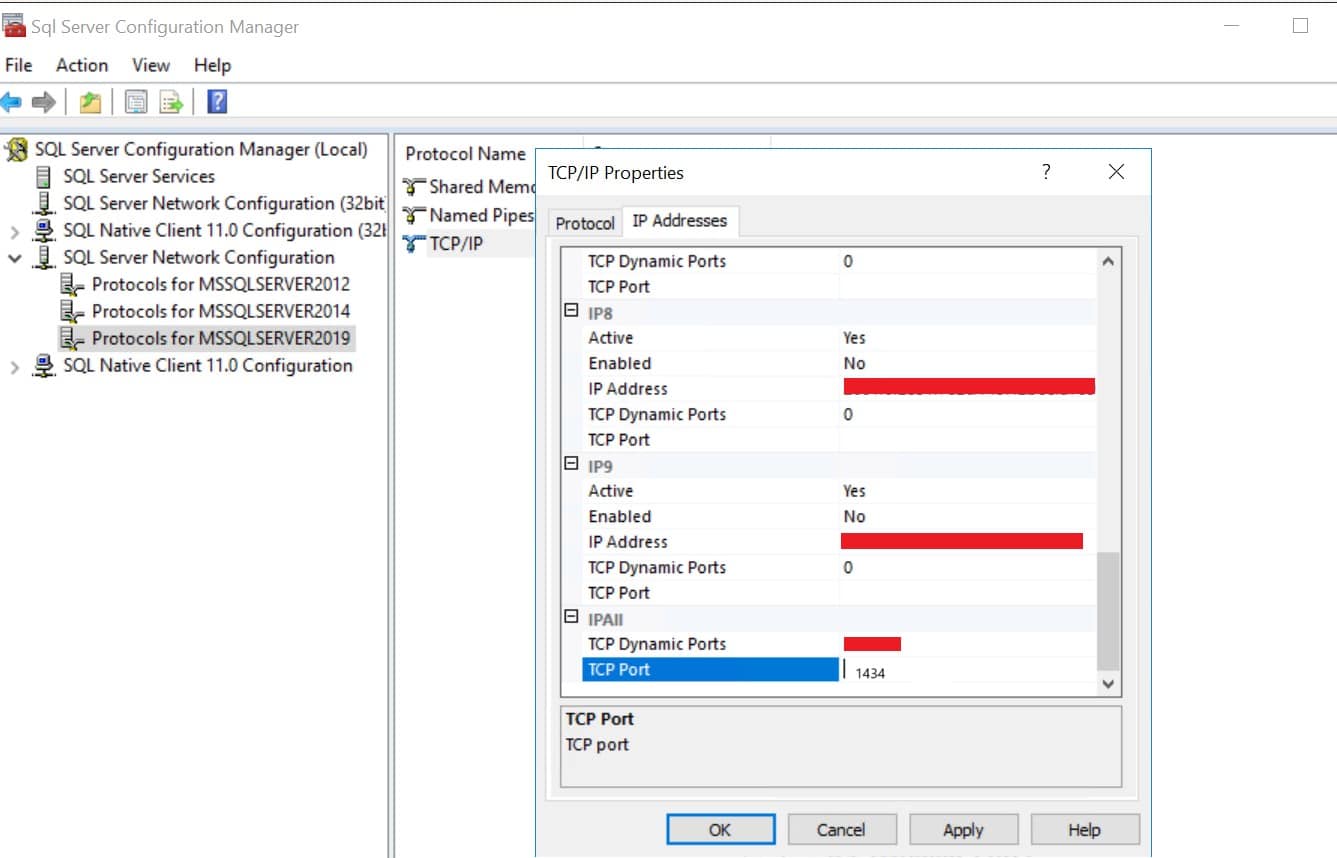
Task: Collapse the IP8 section
Action: point(572,311)
